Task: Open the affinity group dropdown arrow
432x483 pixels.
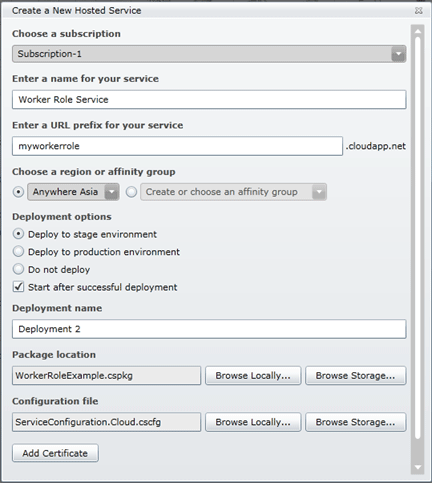Action: pos(319,192)
